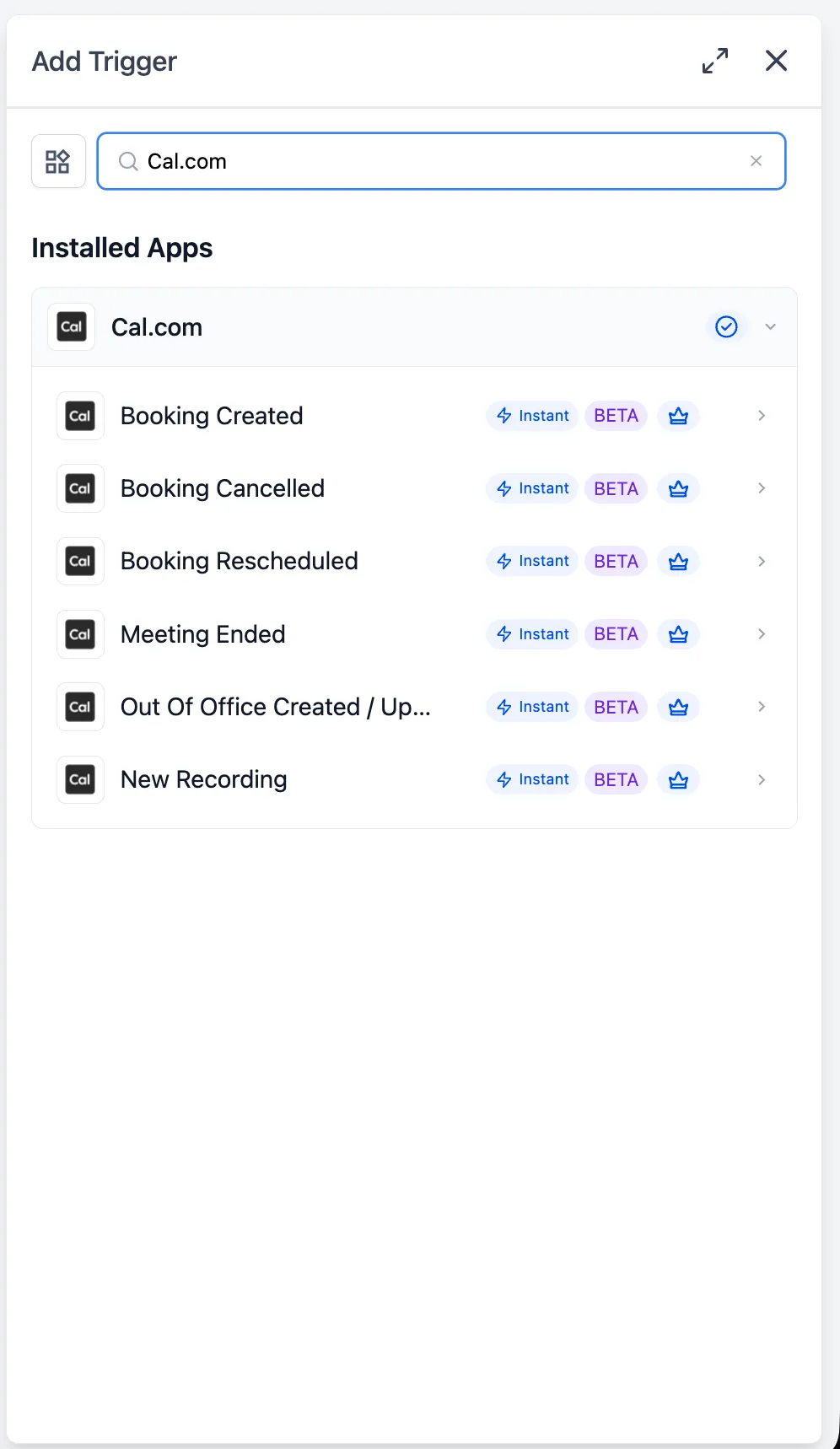Click the BETA tag on Out Of Office
The height and width of the screenshot is (1449, 840).
[617, 707]
